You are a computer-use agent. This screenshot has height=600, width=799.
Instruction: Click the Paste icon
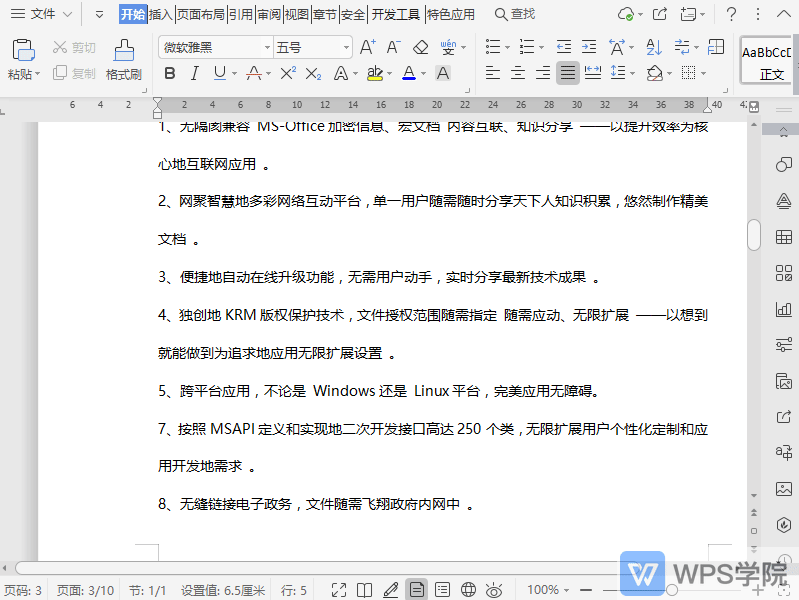tap(23, 50)
